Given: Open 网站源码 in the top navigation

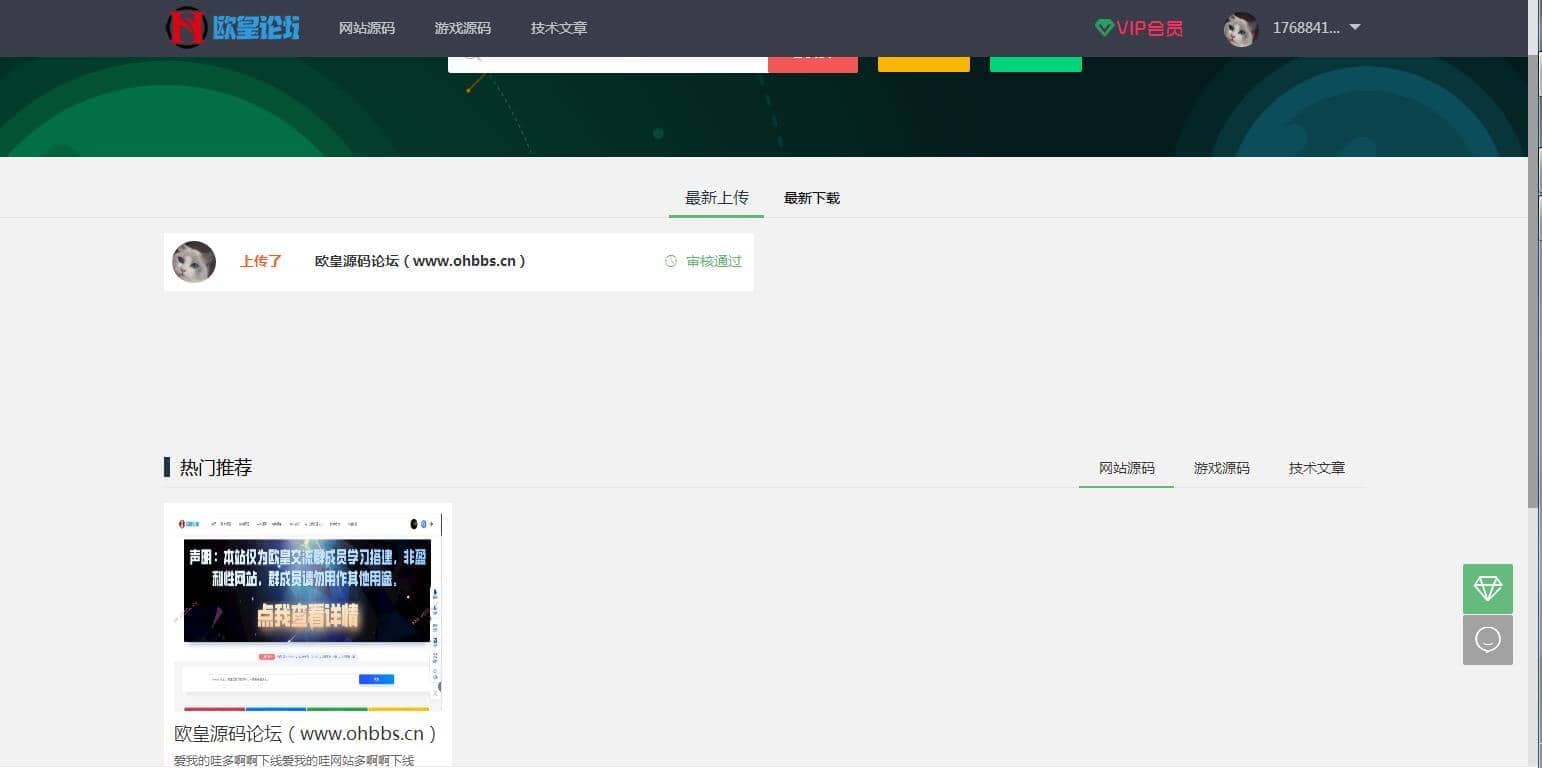Looking at the screenshot, I should 367,28.
